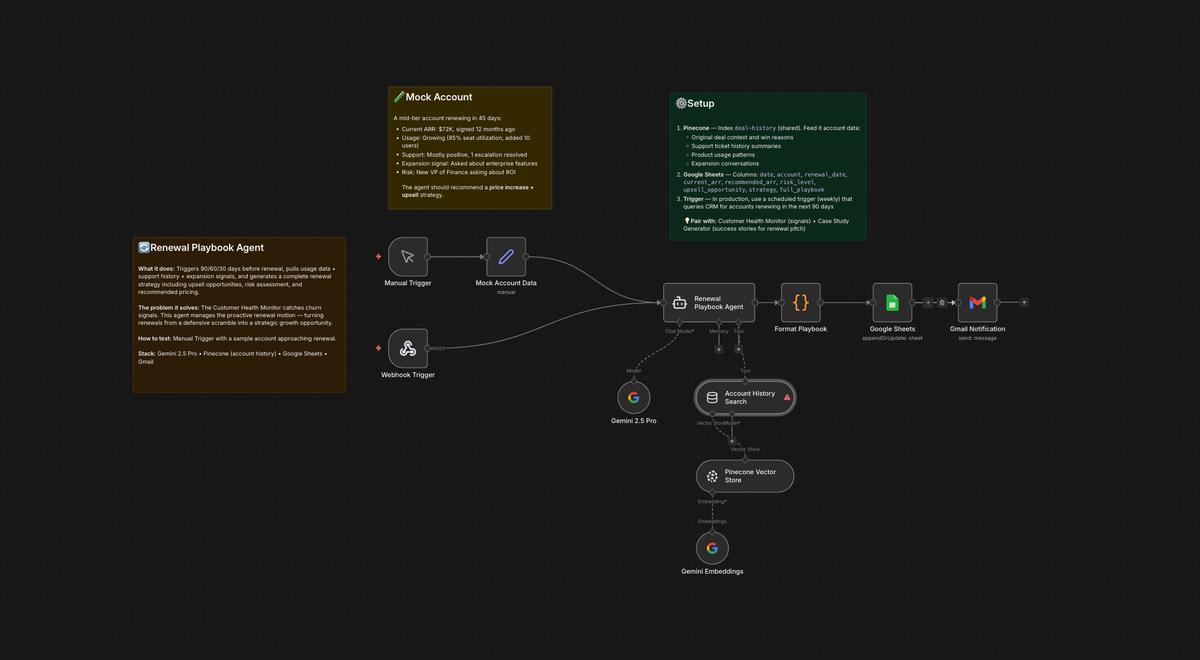Click 'Risk: New VP of Finance' line
This screenshot has width=1200, height=660.
(458, 172)
